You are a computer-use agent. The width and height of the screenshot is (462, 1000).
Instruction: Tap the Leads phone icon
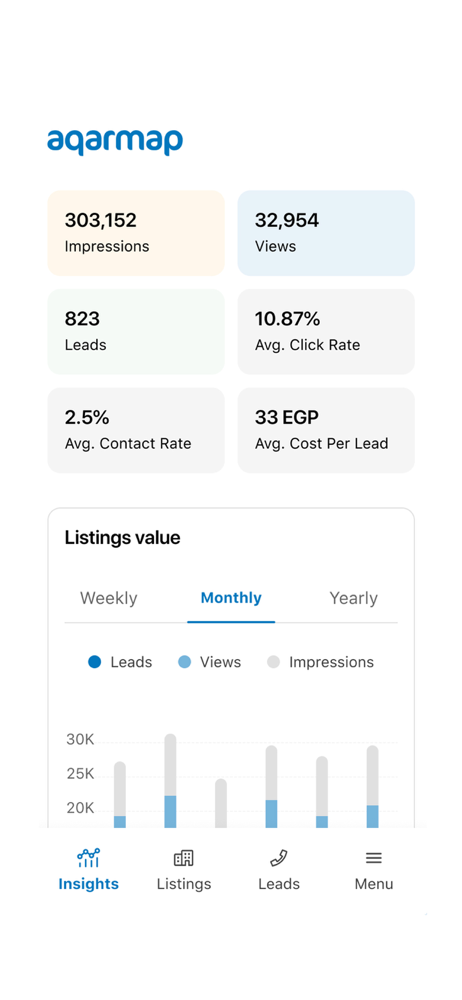pyautogui.click(x=278, y=858)
